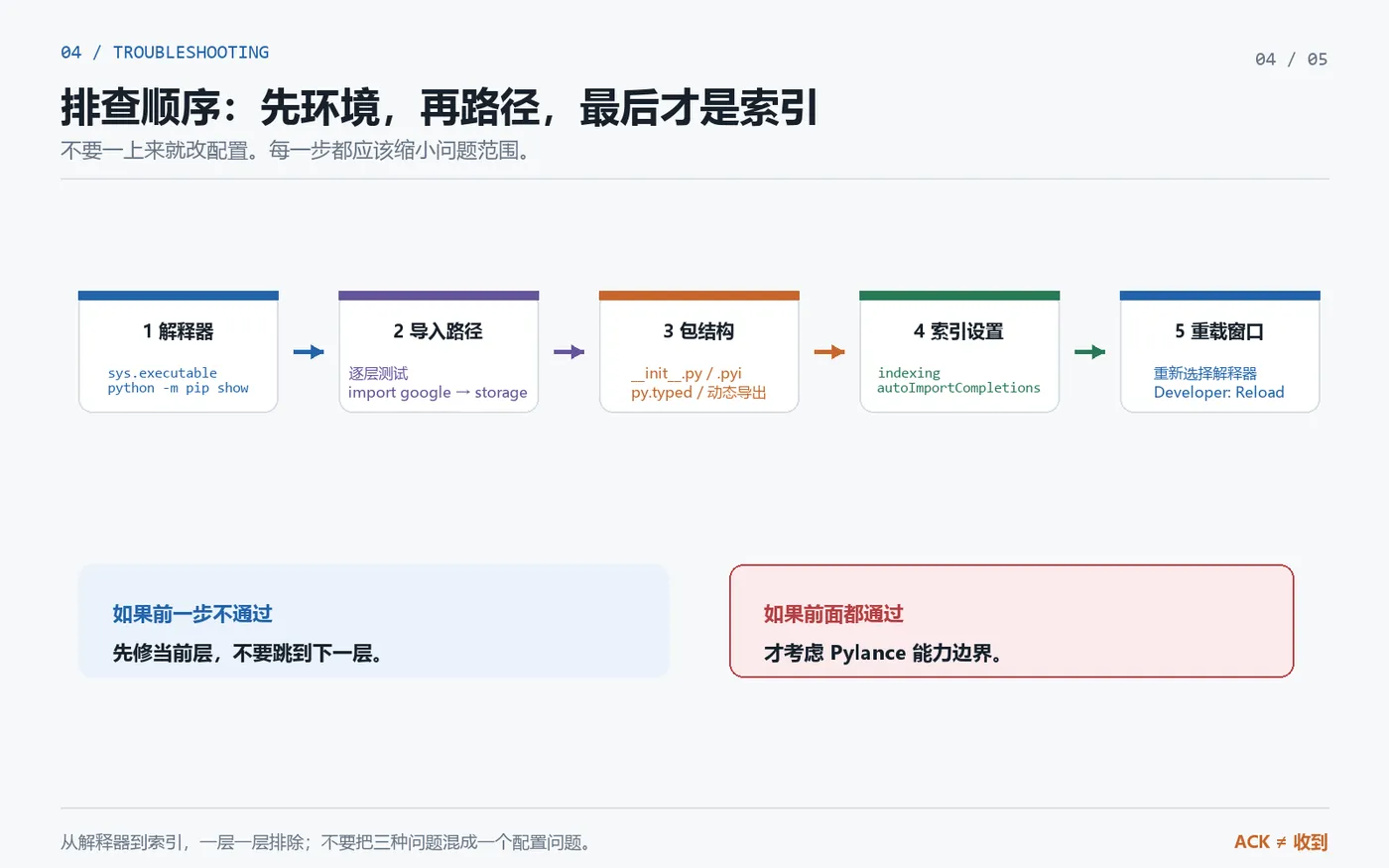Image resolution: width=1389 pixels, height=868 pixels.
Task: Select the slide title "排查顺序：先环境，再路径，最后才是索引"
Action: pos(440,108)
